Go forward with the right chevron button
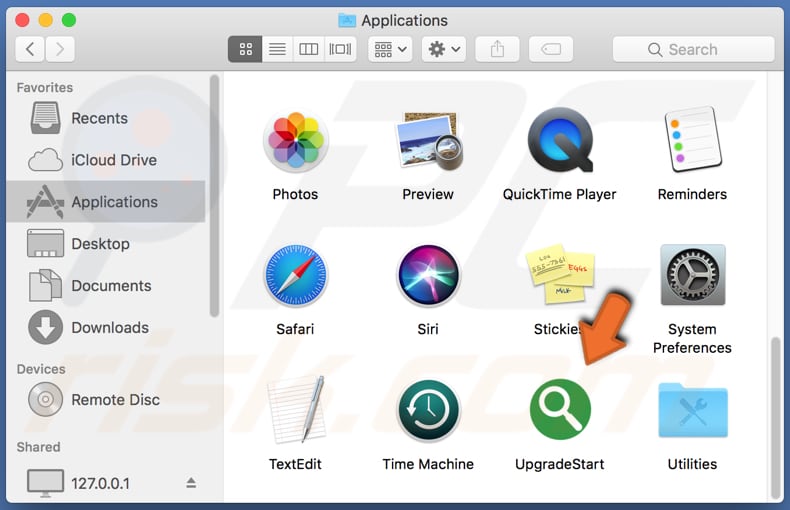The width and height of the screenshot is (790, 510). point(60,49)
